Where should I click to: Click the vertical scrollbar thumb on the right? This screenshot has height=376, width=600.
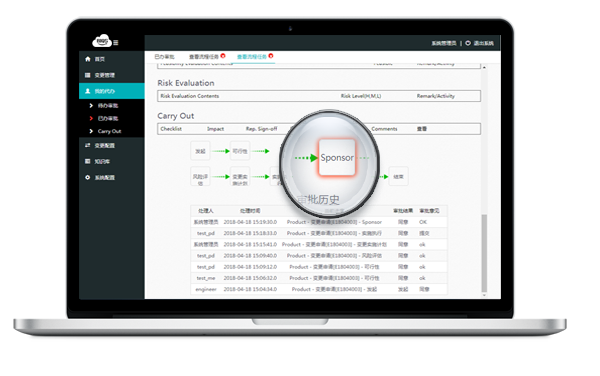[484, 252]
